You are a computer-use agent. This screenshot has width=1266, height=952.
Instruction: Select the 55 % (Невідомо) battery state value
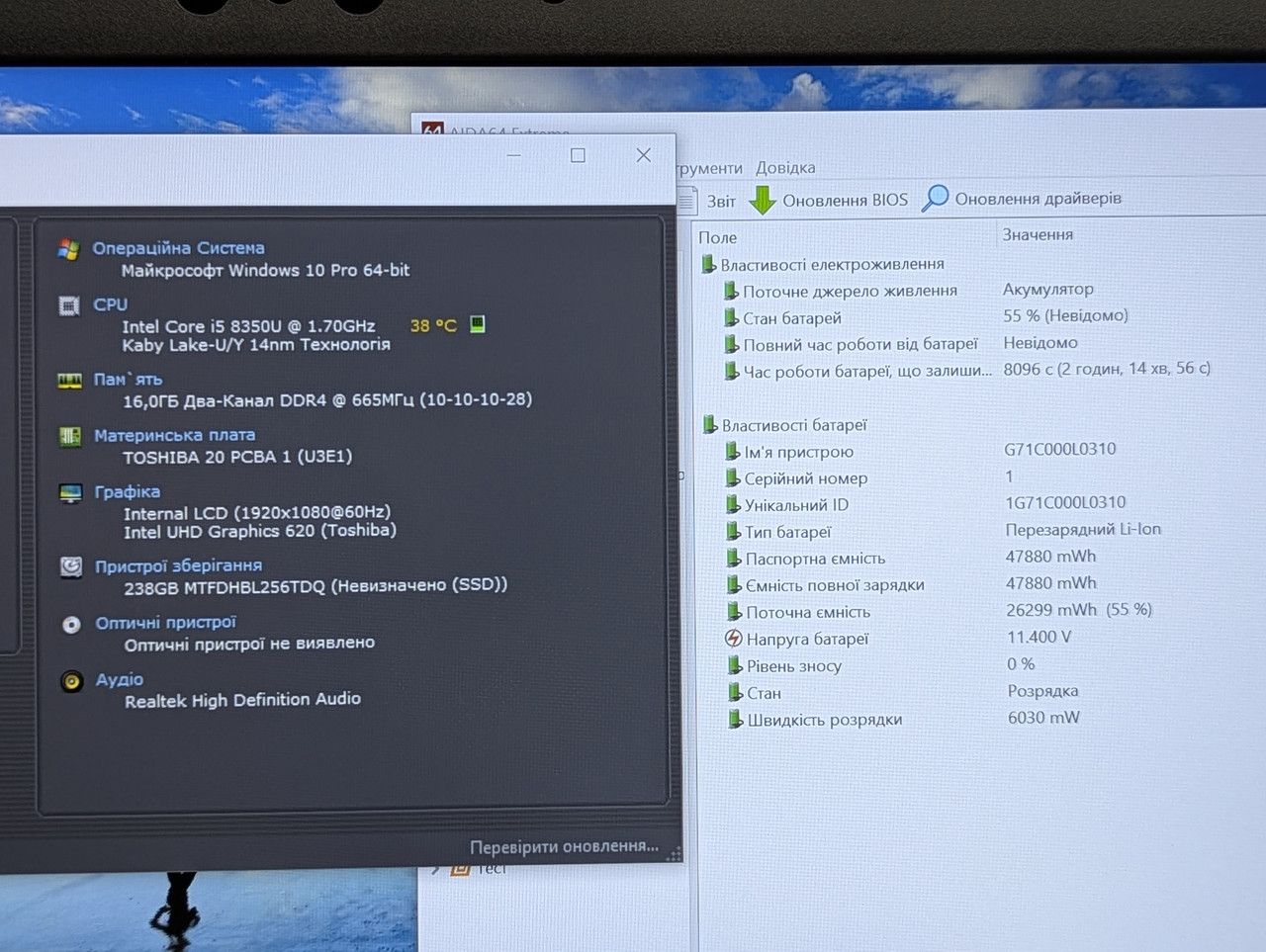(1065, 315)
